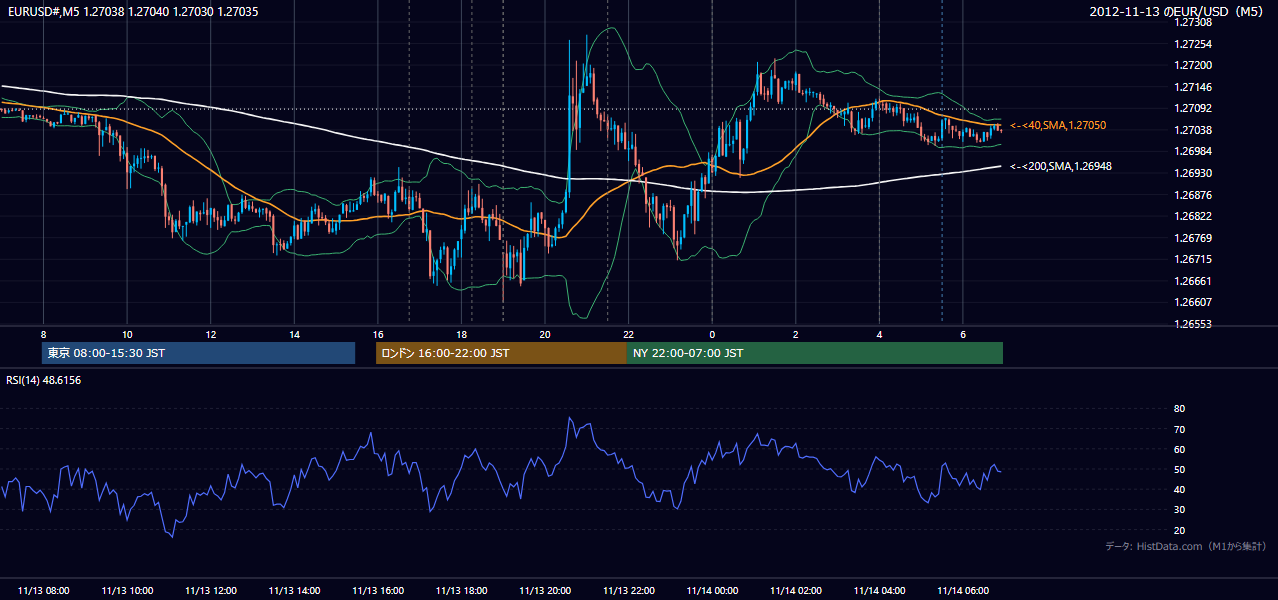
Task: Click RSI scale value 30
Action: [x=1179, y=510]
